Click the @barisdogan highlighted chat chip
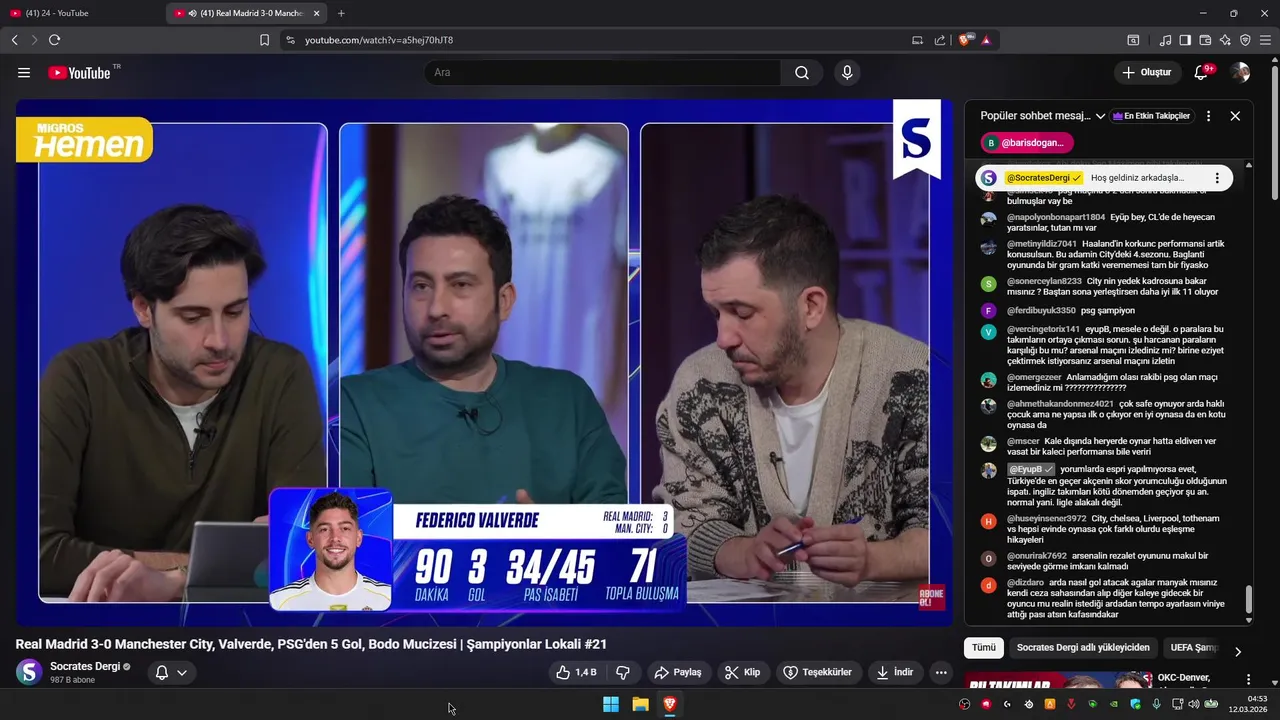This screenshot has width=1280, height=720. (1027, 143)
